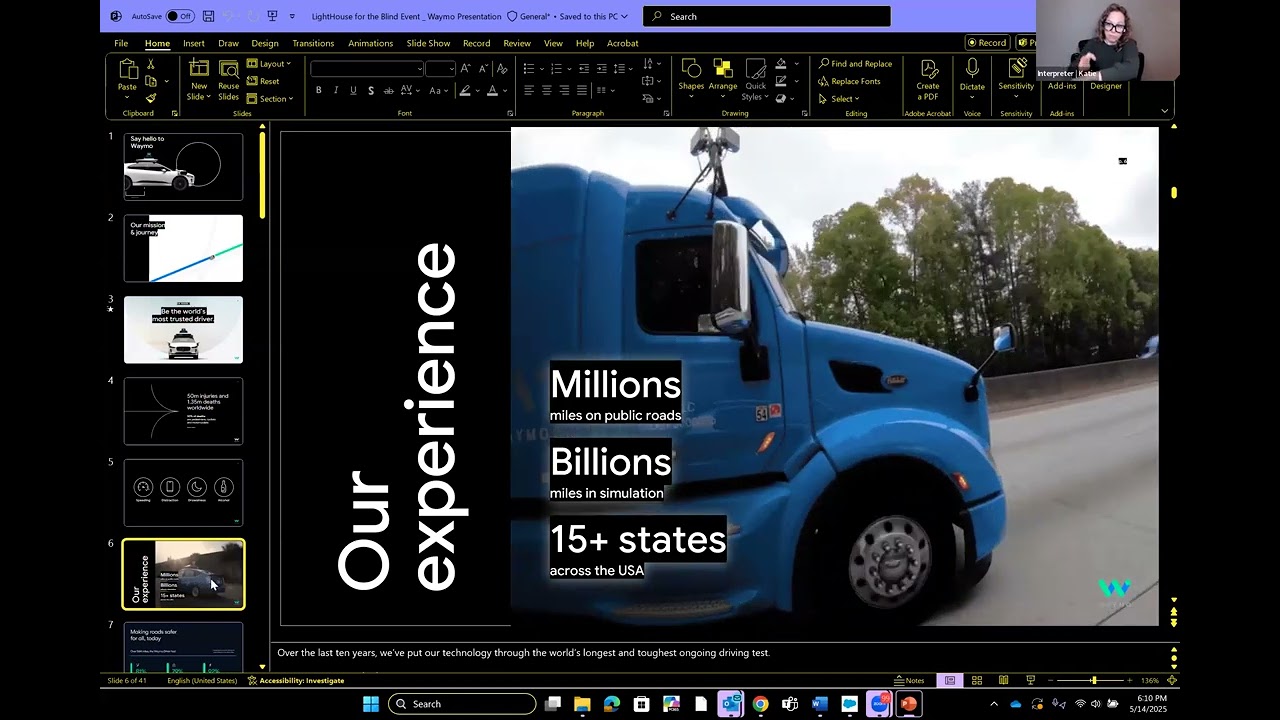Click English (United States) language indicator
The width and height of the screenshot is (1280, 720).
coord(202,680)
